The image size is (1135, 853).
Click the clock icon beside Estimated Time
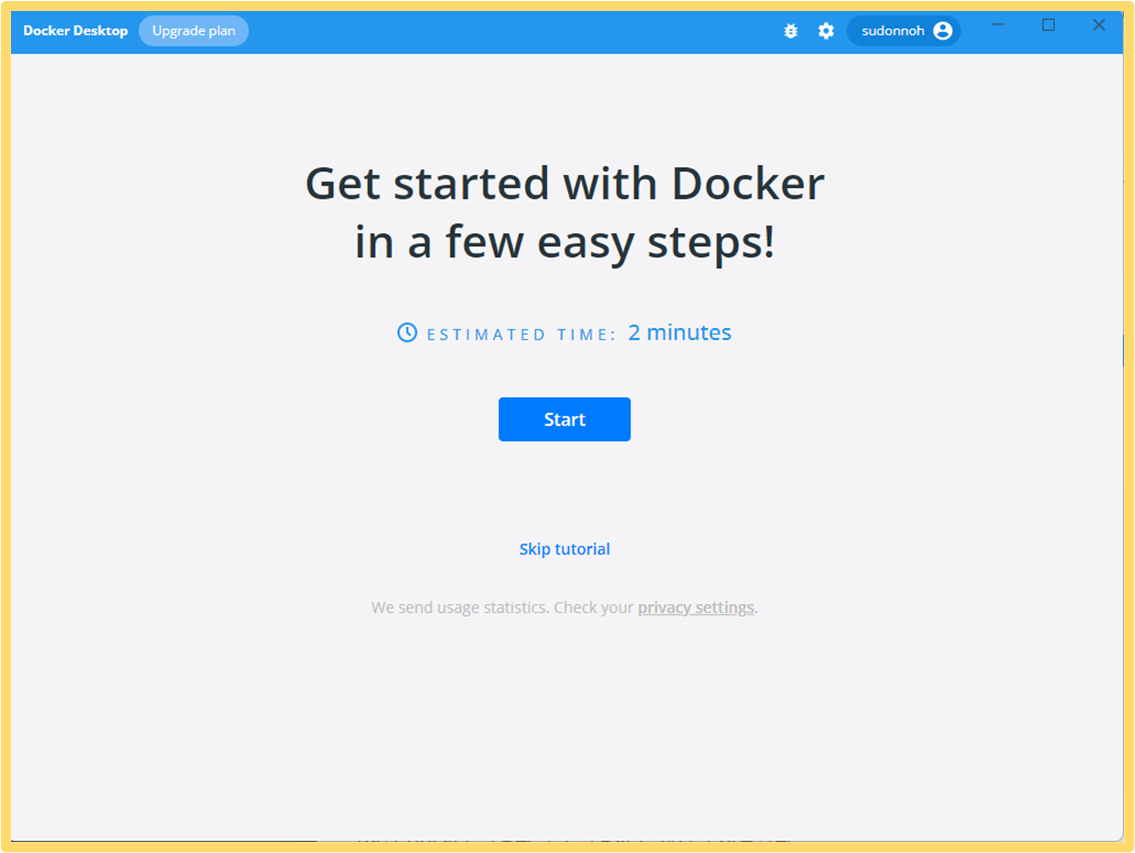pos(407,332)
